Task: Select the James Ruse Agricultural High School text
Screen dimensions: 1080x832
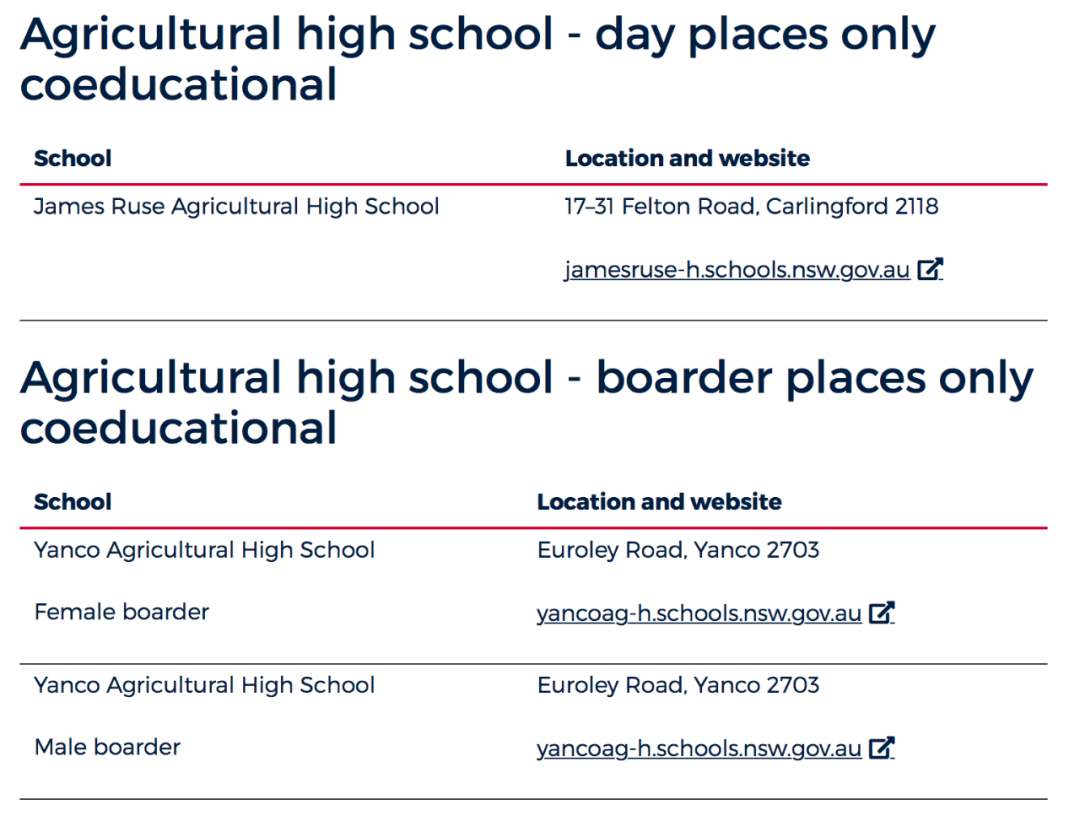Action: (236, 207)
